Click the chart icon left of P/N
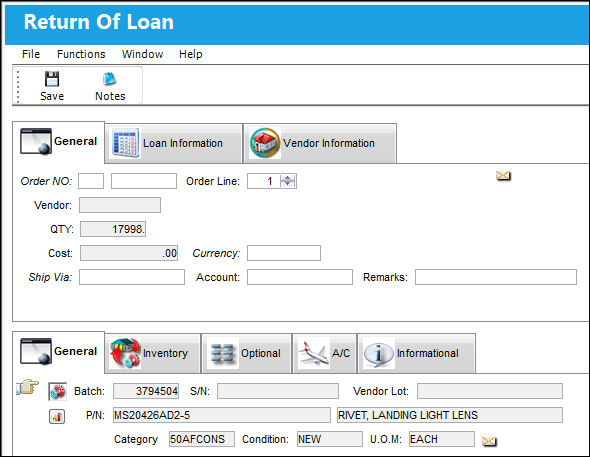The image size is (590, 457). (x=57, y=416)
